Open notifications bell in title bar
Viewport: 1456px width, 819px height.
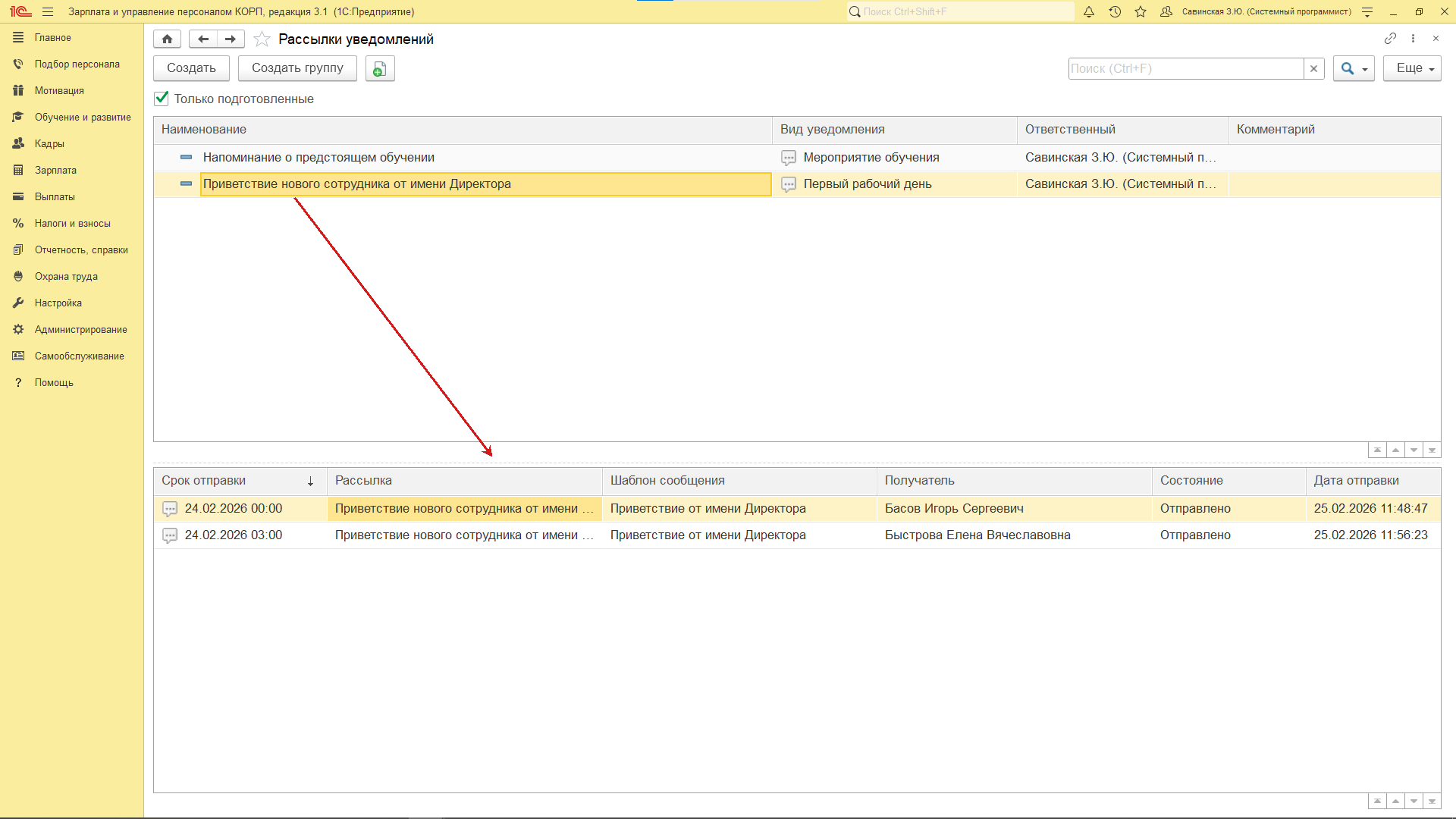coord(1089,12)
